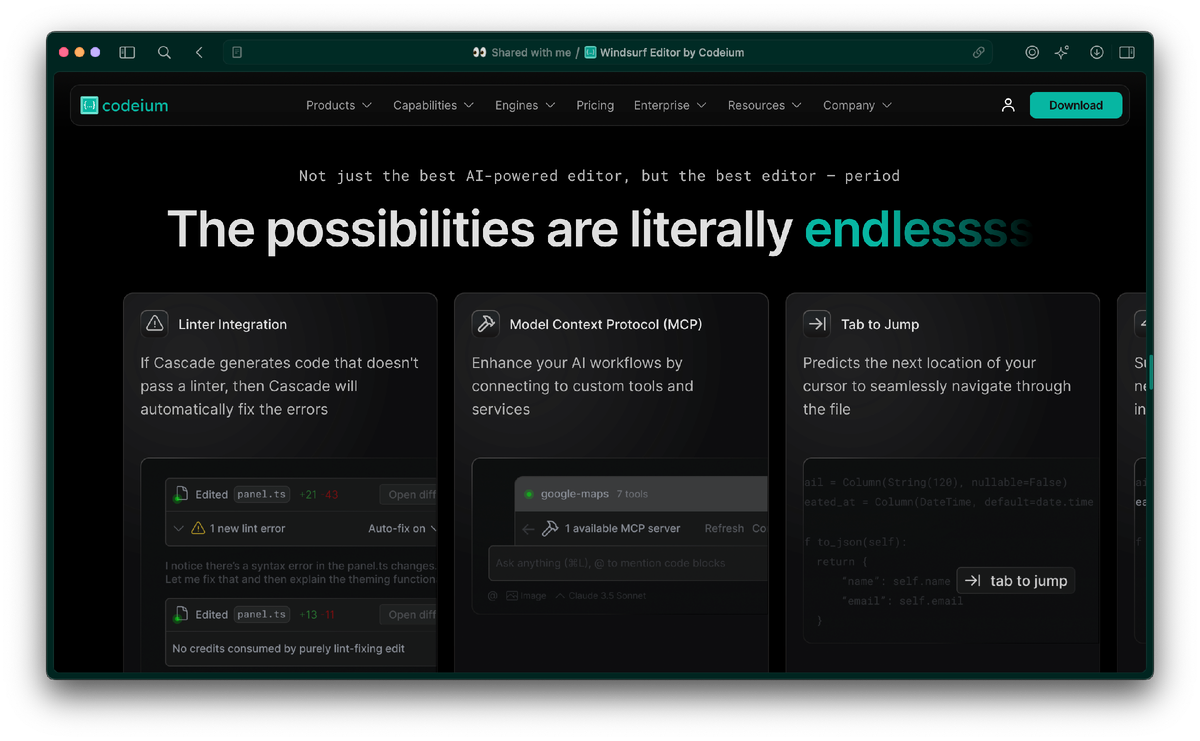
Task: Click the @ mention icon below the prompt
Action: coord(493,596)
